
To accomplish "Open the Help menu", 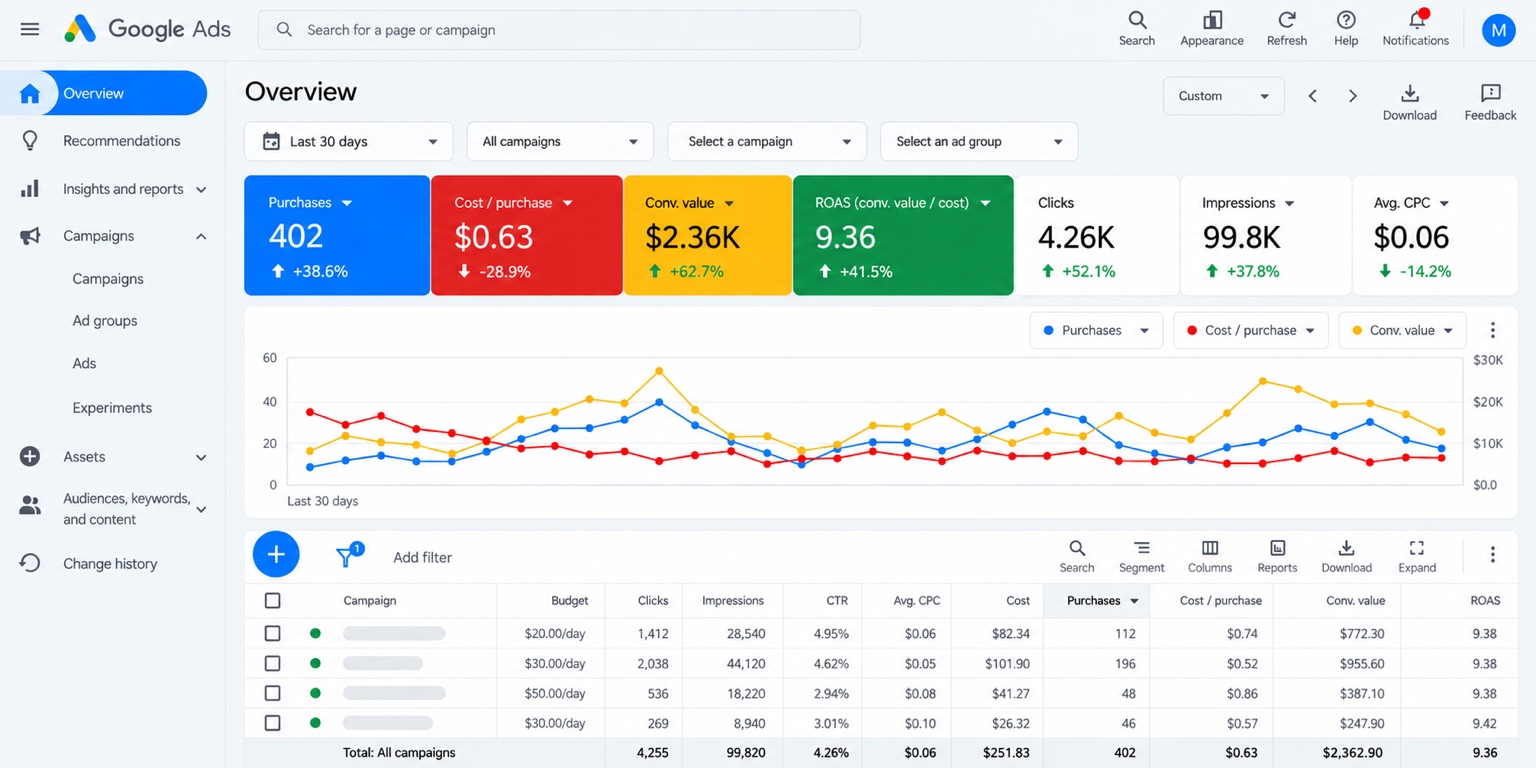I will coord(1346,29).
